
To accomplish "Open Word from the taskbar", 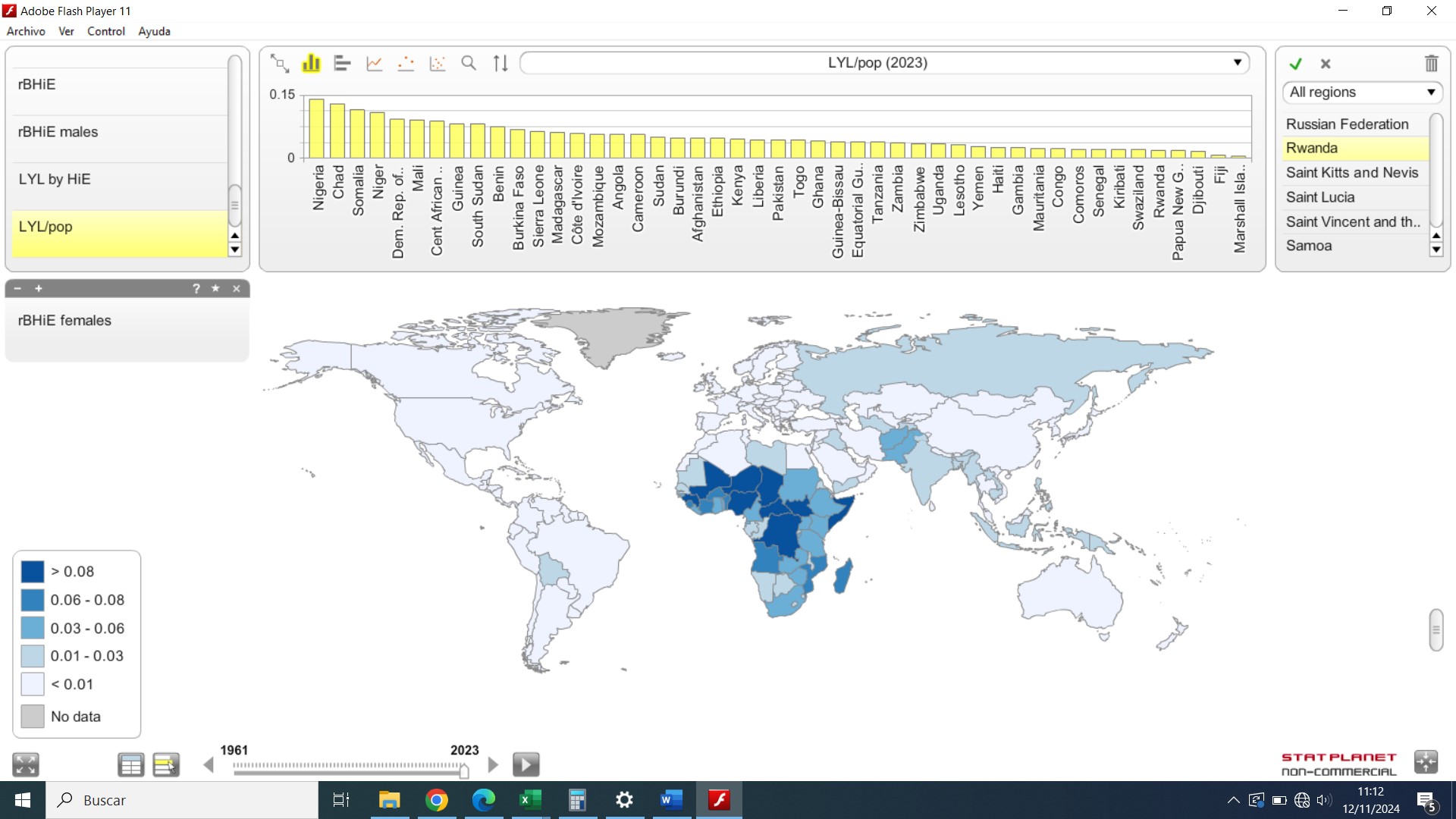I will 672,800.
